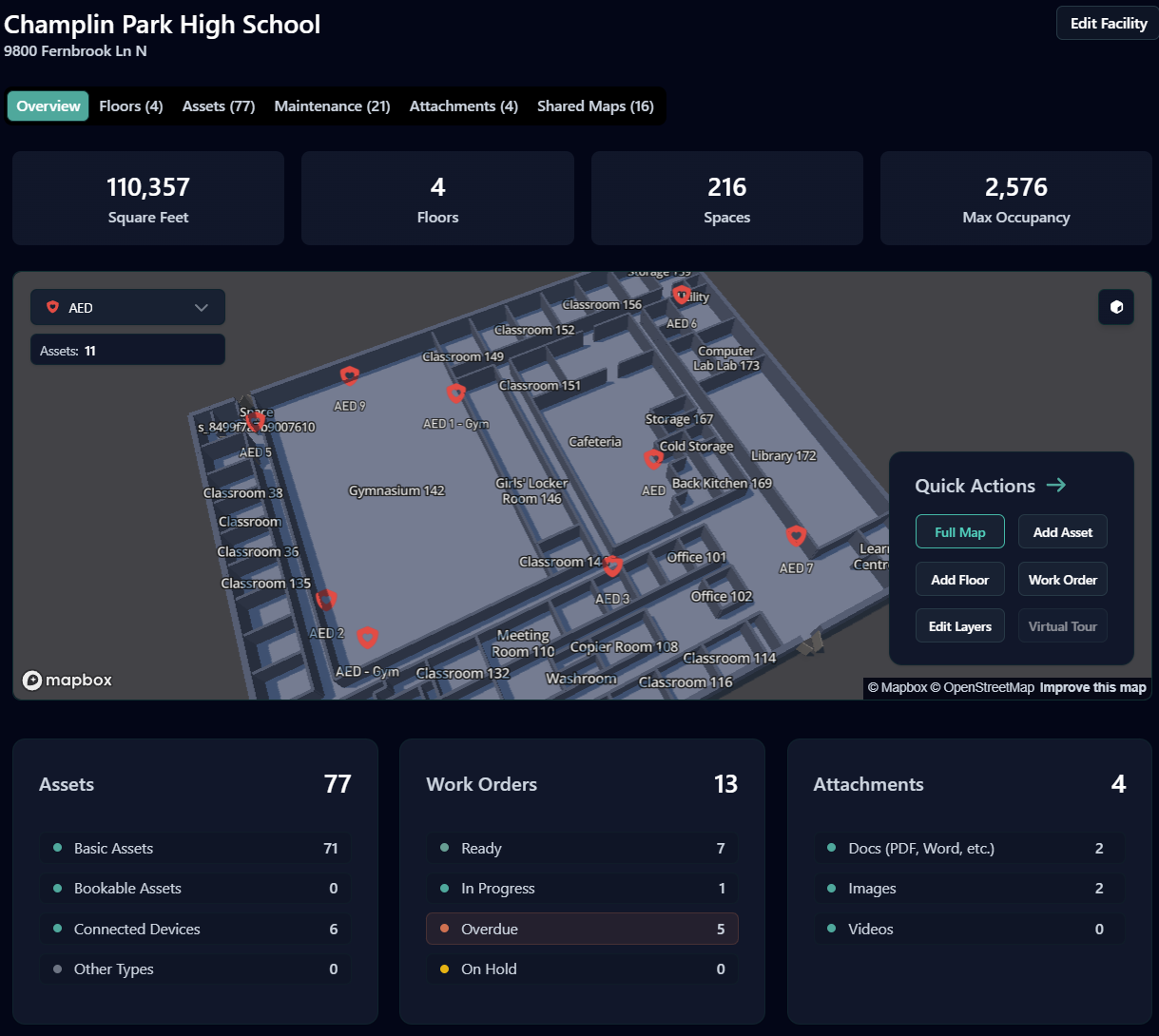The width and height of the screenshot is (1159, 1036).
Task: Click the Work Orders card heading
Action: 481,784
